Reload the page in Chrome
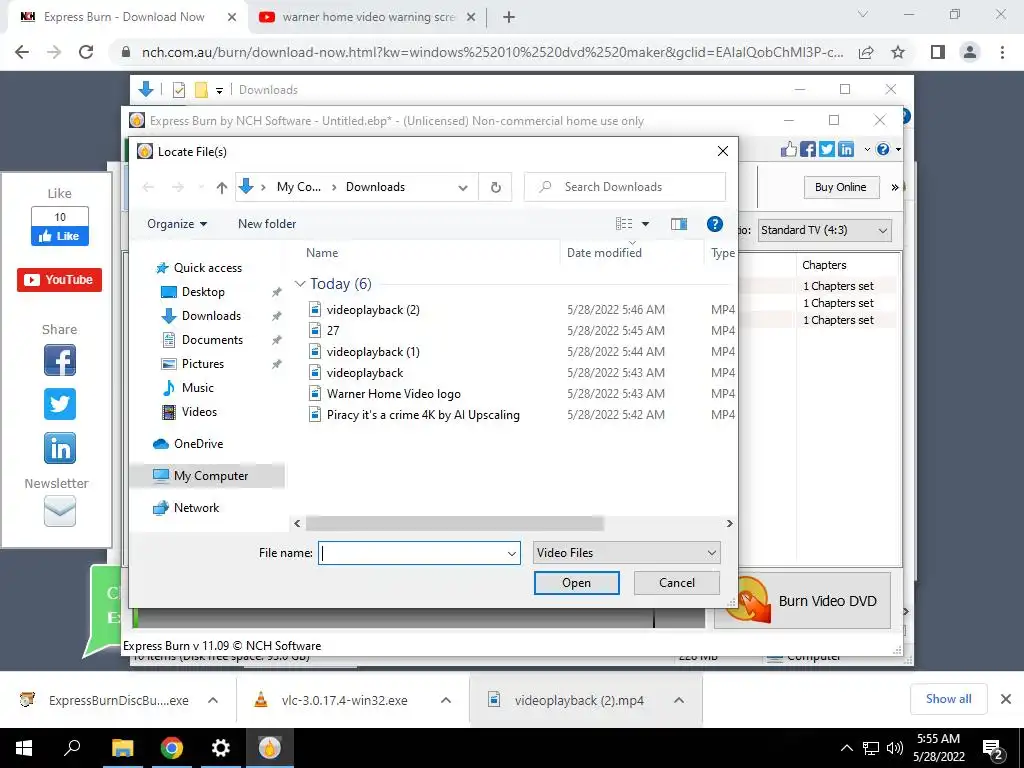 [86, 52]
